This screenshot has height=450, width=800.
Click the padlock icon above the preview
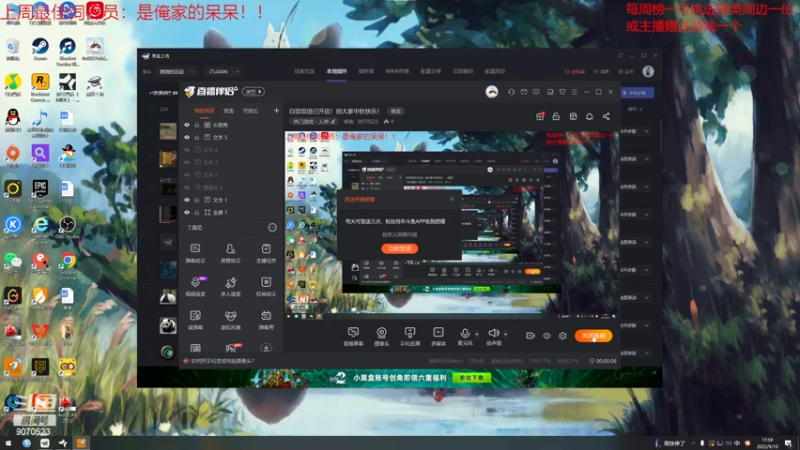pyautogui.click(x=556, y=116)
